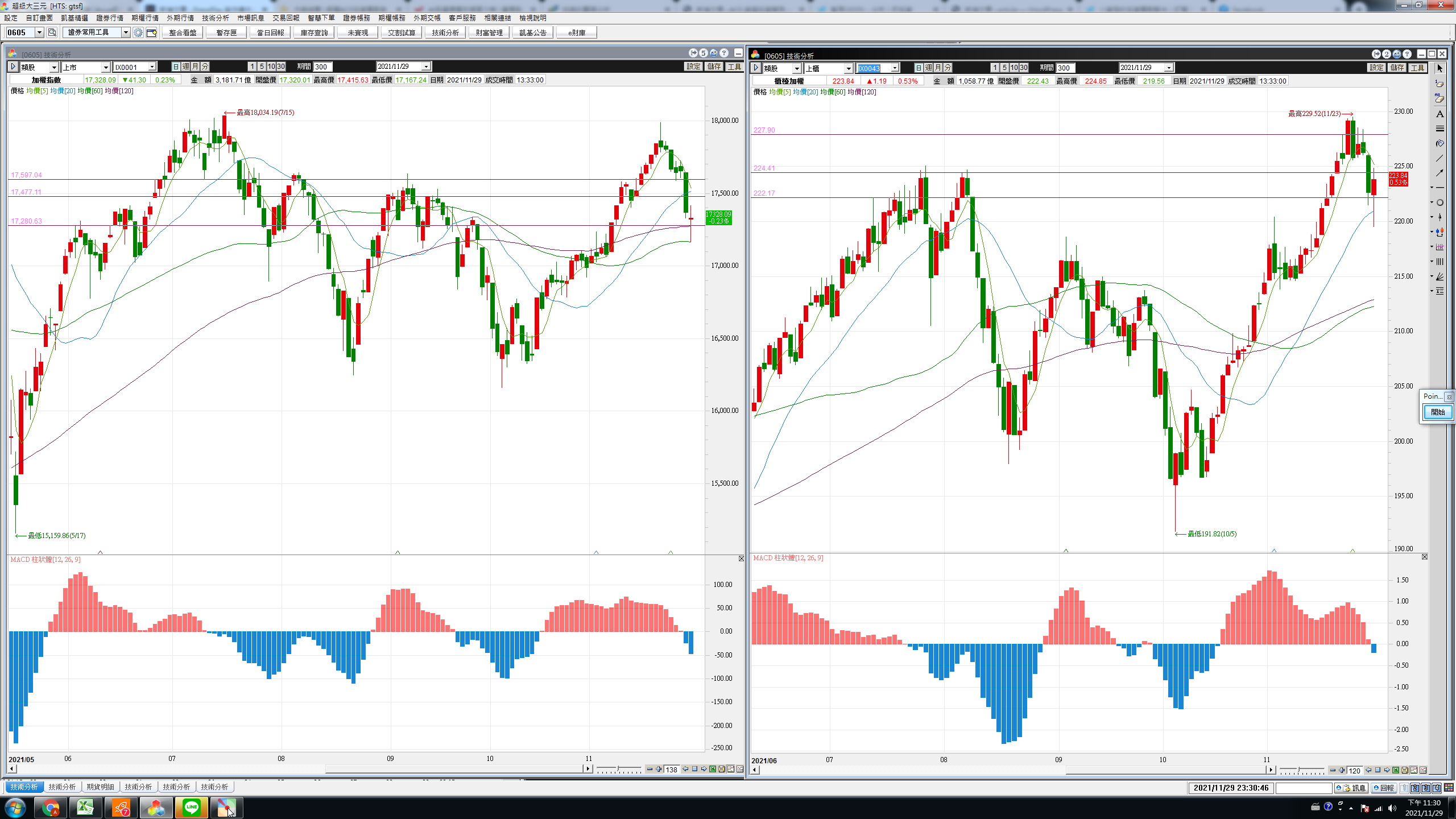1456x819 pixels.
Task: Choose the erase-all drawings eraser tool
Action: [1440, 99]
